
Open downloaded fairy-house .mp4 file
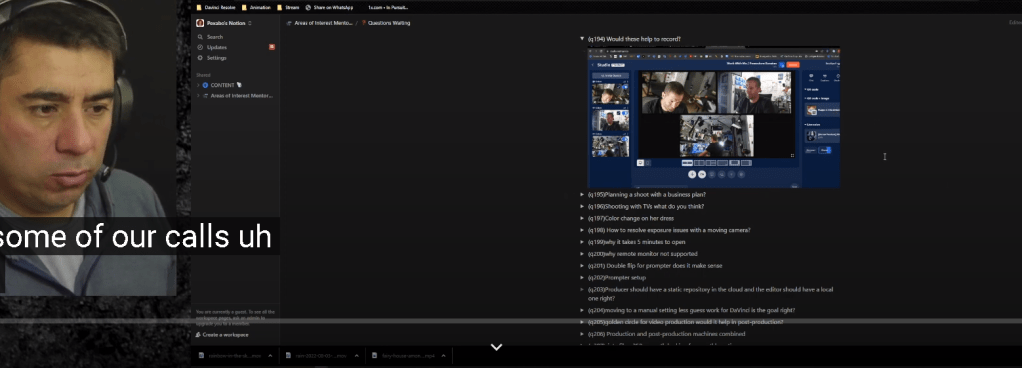pyautogui.click(x=404, y=356)
